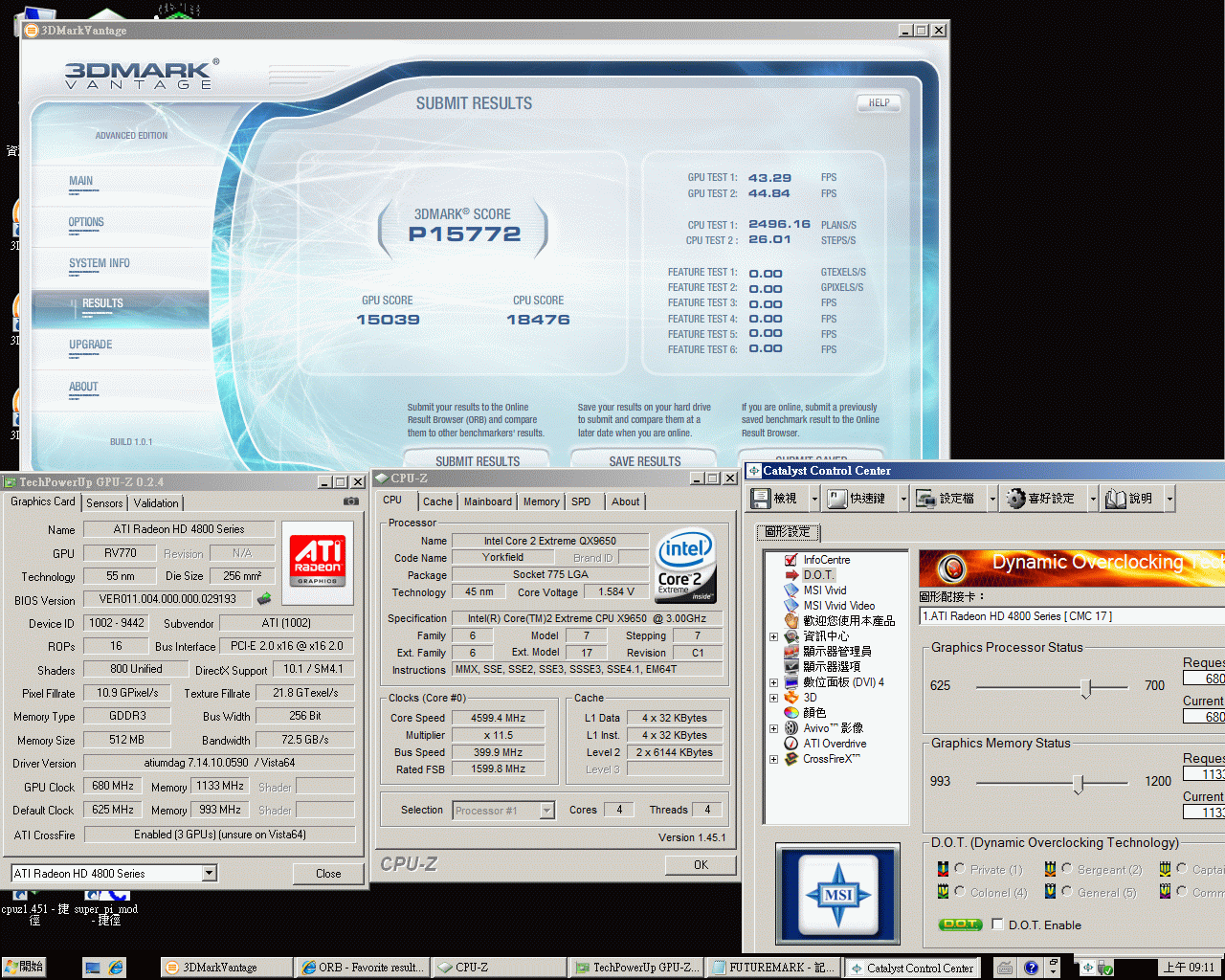Click the Intel Core 2 Extreme logo

(685, 566)
